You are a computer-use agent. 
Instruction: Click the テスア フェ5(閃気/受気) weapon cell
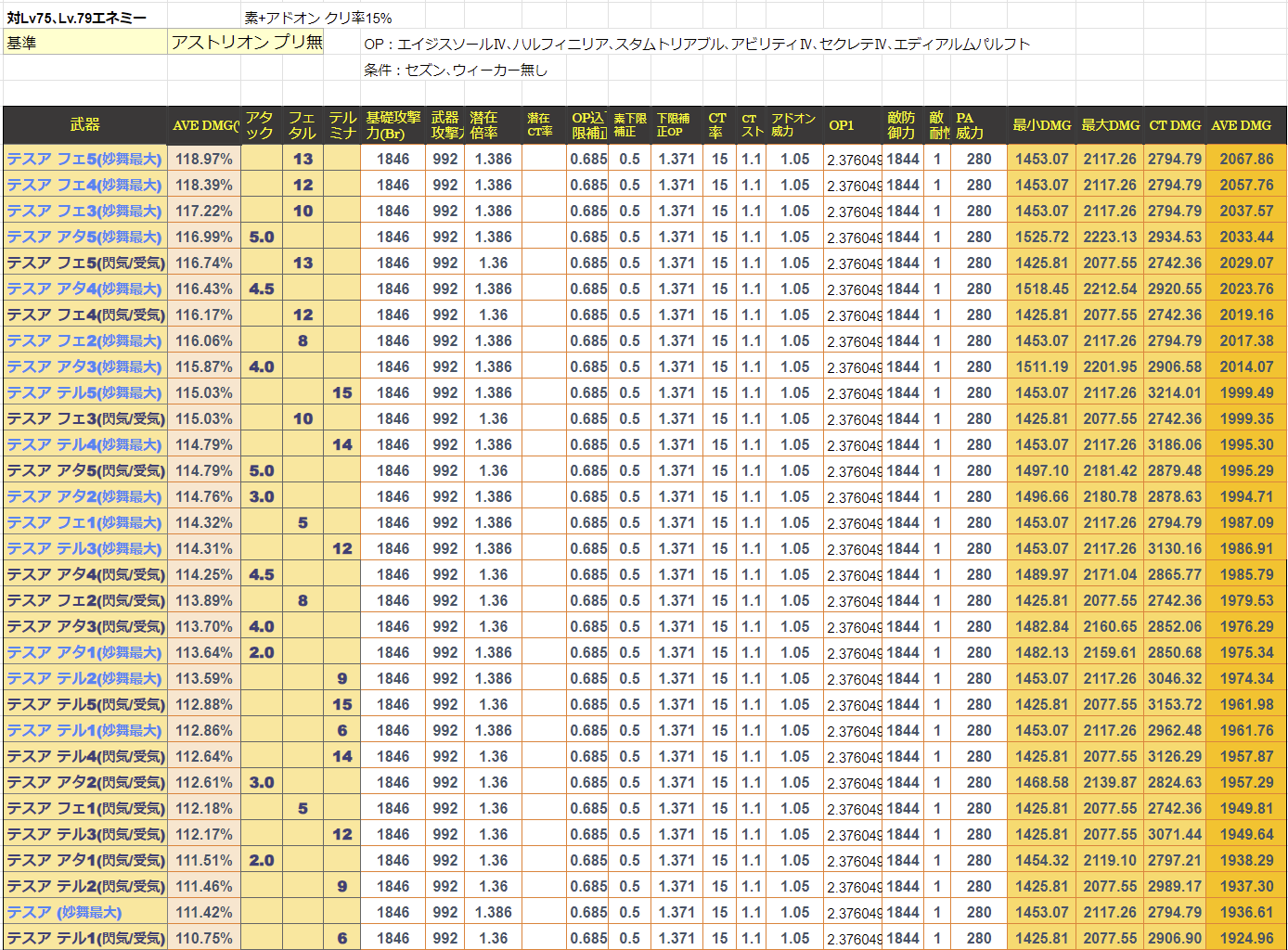pos(84,263)
